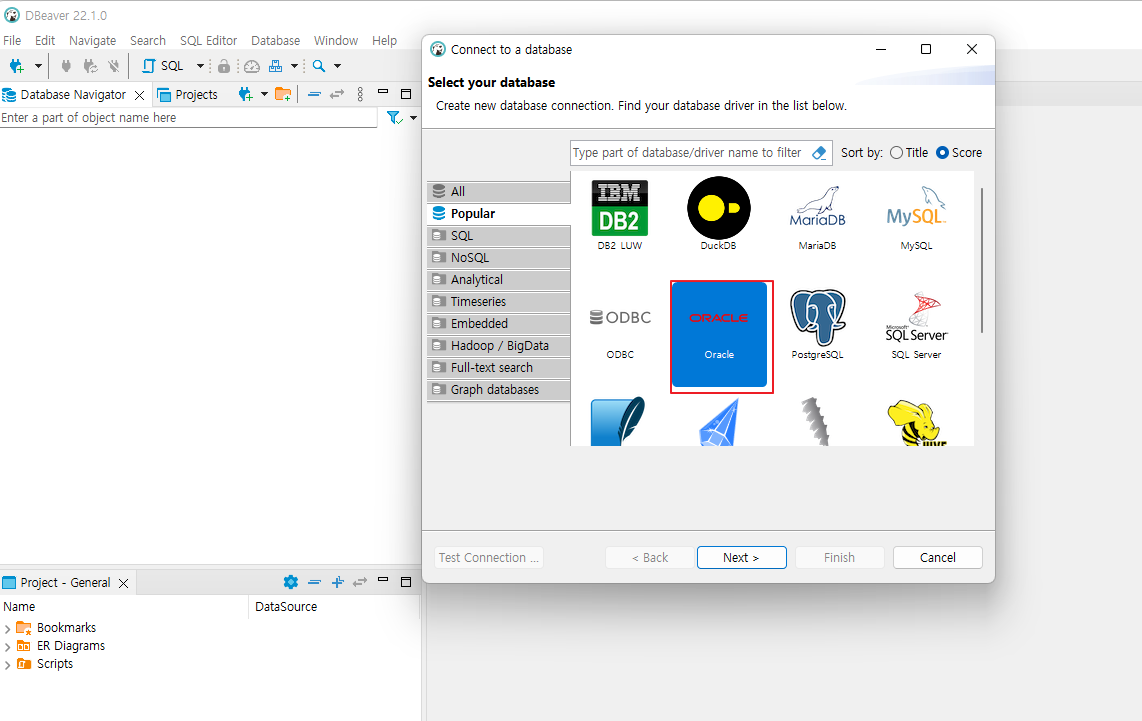The image size is (1142, 721).
Task: Switch to the Projects tab
Action: tap(188, 95)
